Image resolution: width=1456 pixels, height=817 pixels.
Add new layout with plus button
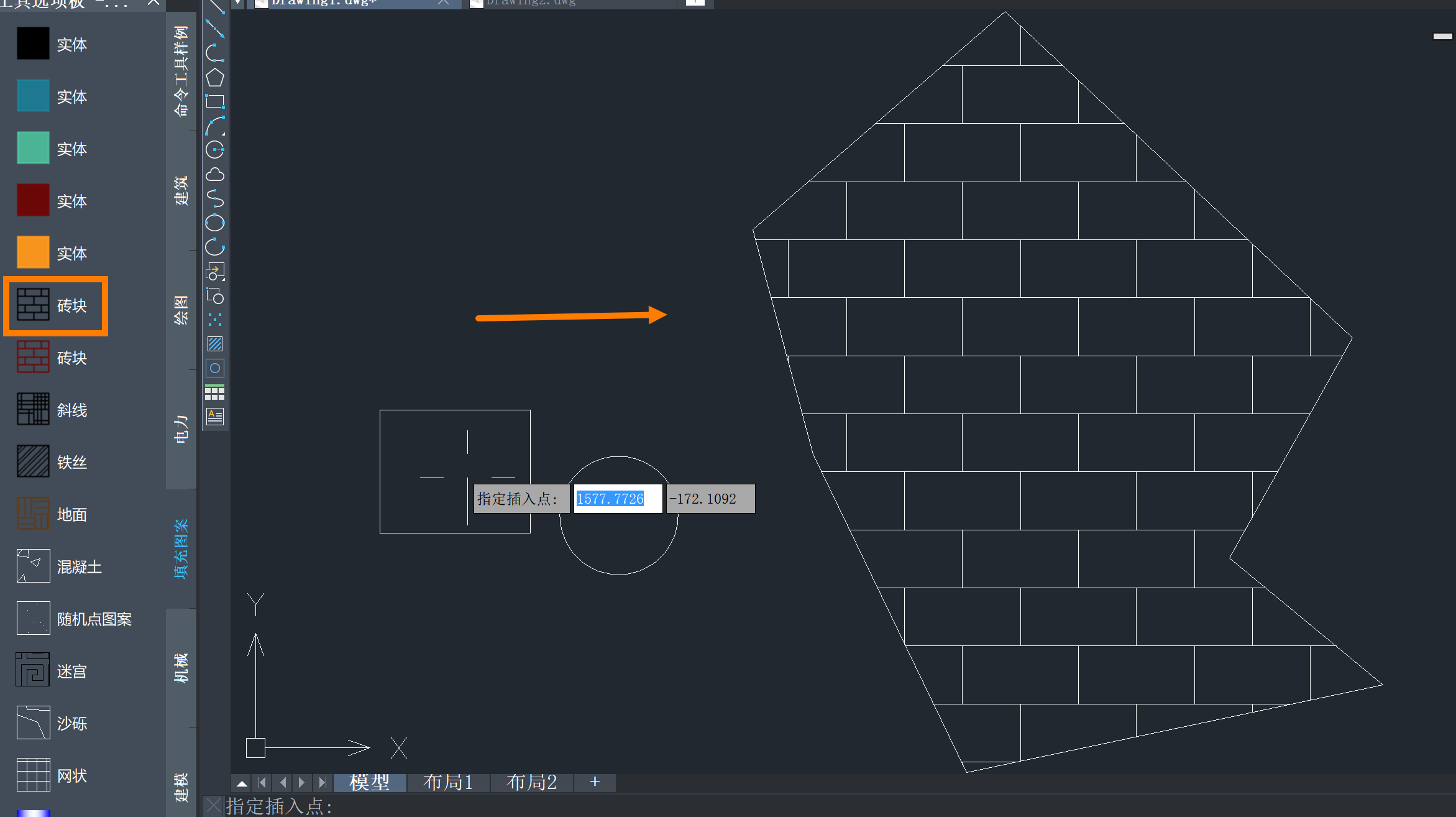pyautogui.click(x=595, y=782)
